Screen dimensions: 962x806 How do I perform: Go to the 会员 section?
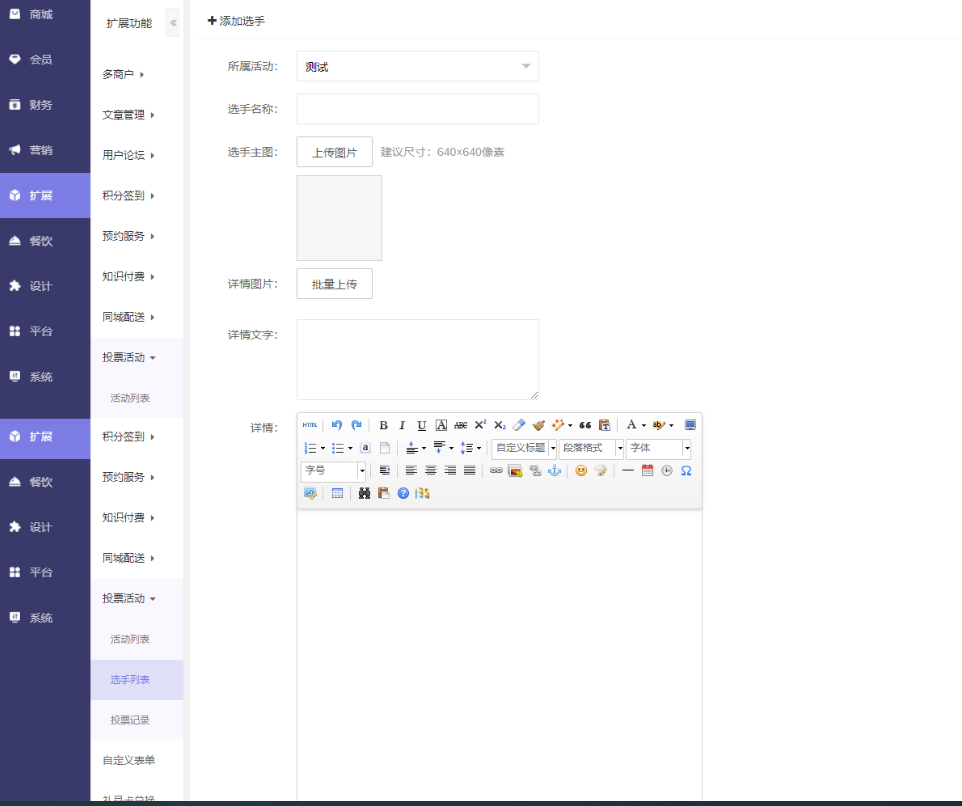pyautogui.click(x=40, y=60)
